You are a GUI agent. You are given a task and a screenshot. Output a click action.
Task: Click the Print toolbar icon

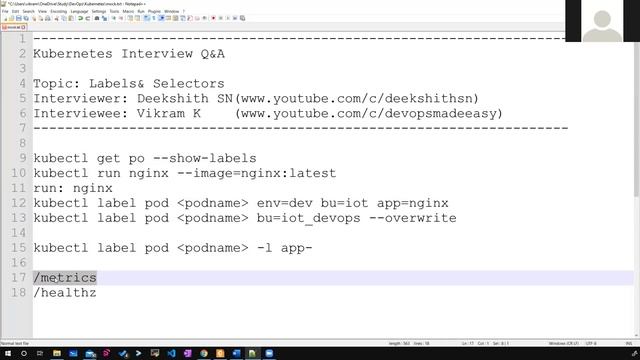click(48, 18)
